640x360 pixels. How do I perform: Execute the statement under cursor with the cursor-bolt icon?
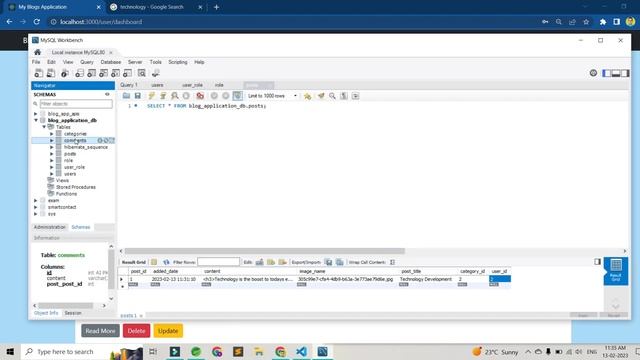163,96
